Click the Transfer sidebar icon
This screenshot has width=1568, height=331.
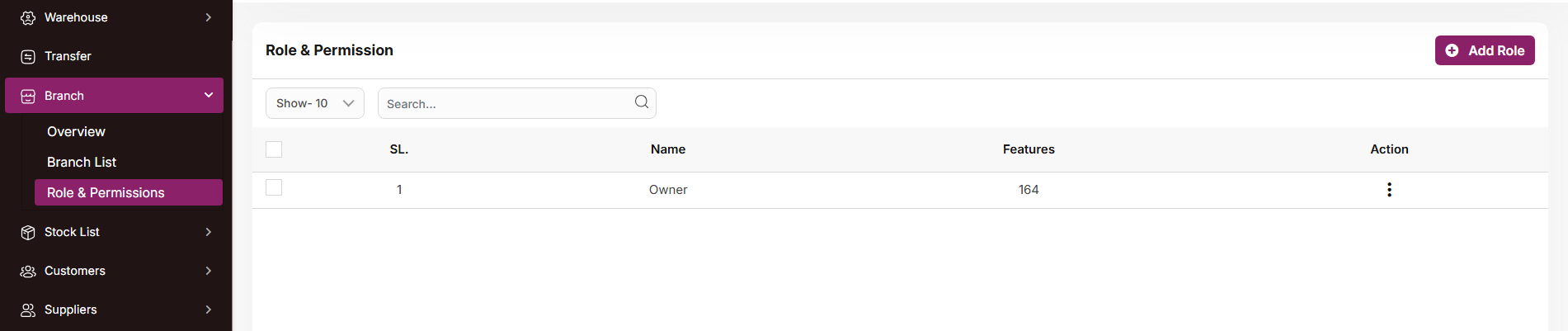[x=28, y=56]
